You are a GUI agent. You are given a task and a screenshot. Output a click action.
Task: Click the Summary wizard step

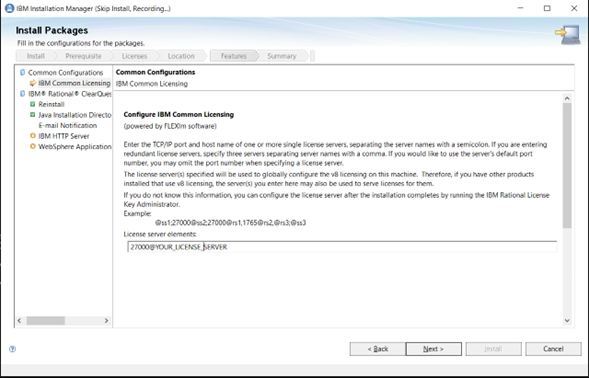coord(282,56)
